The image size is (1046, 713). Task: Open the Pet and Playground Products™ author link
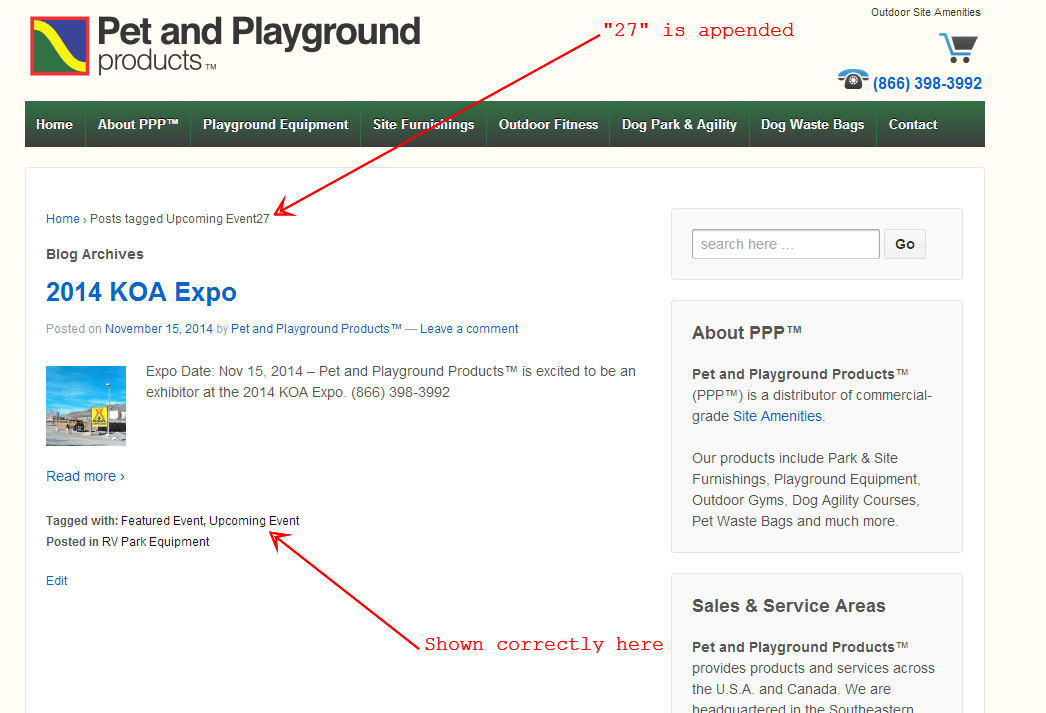316,329
